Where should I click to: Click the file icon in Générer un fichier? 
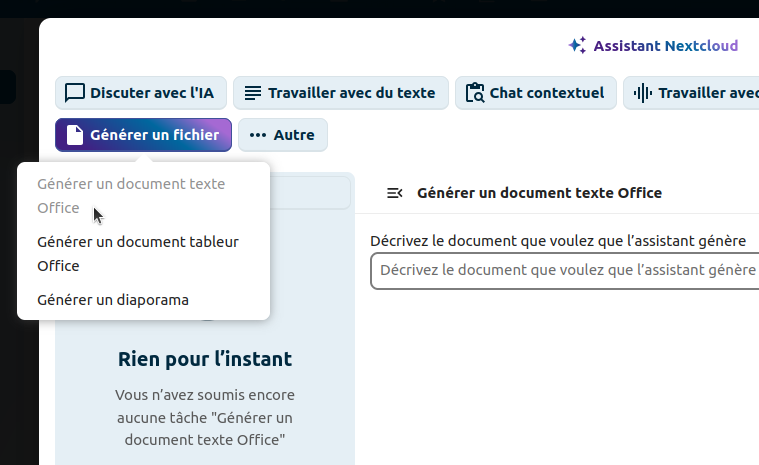(75, 135)
